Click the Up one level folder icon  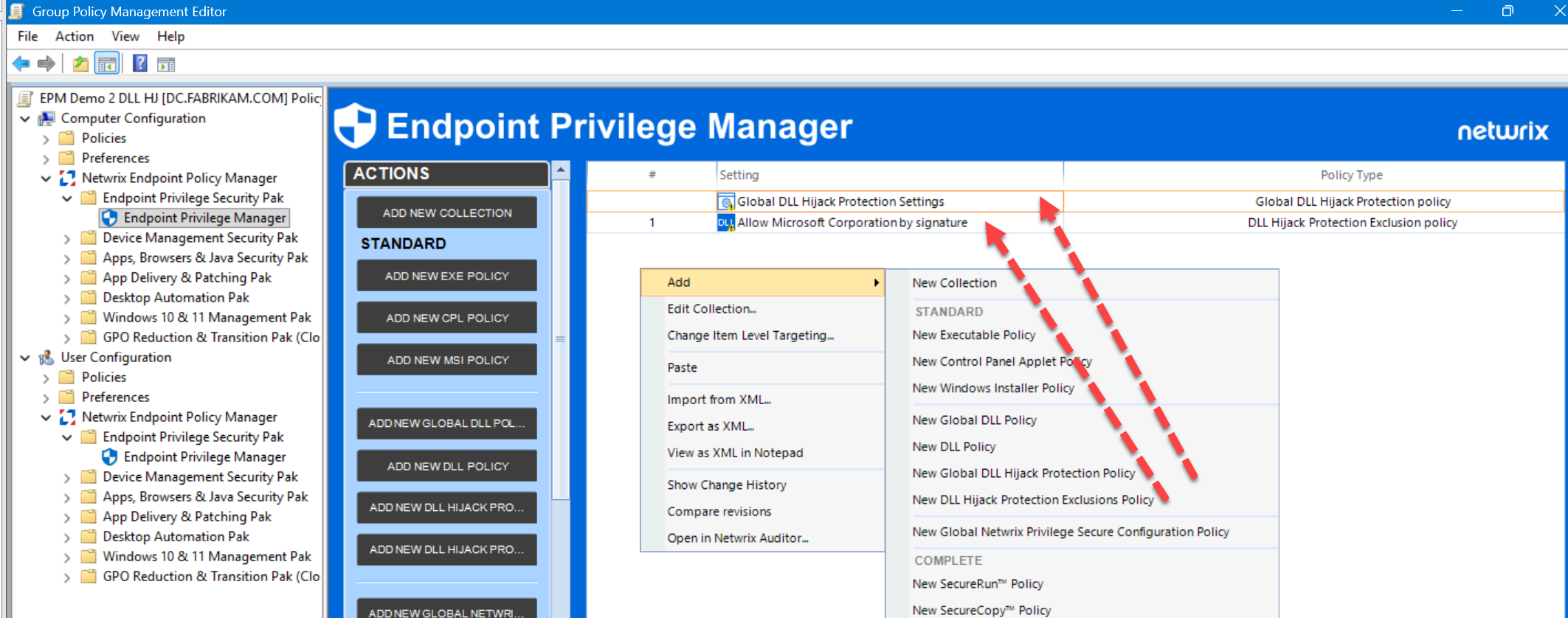point(80,64)
